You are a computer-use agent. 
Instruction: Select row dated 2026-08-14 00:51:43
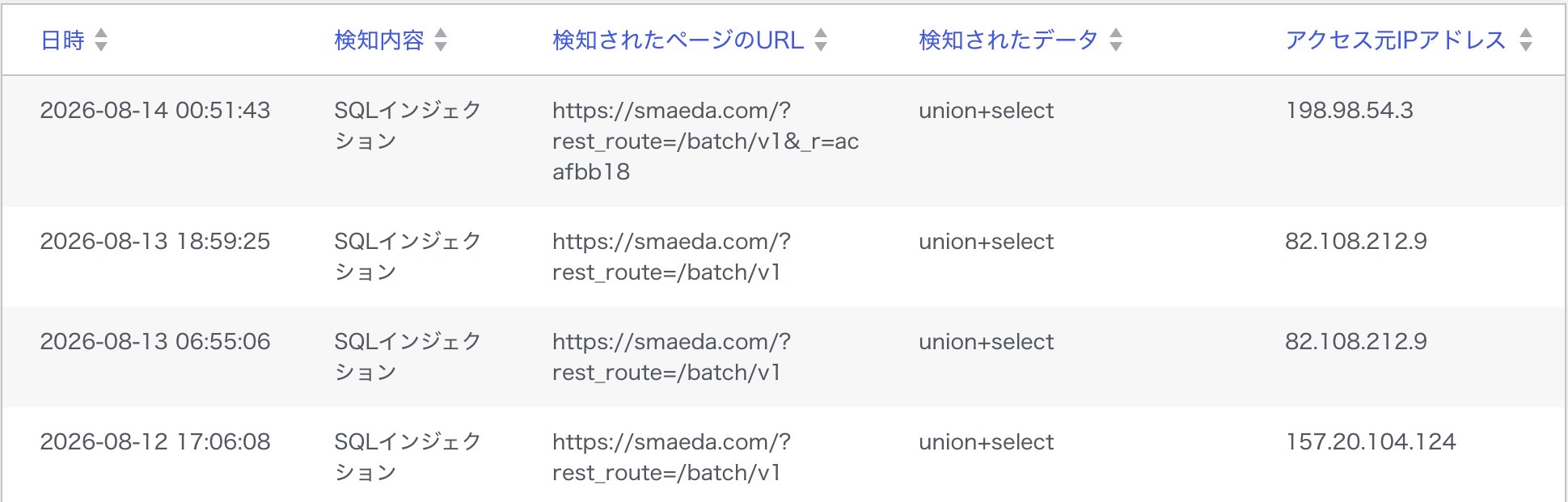pos(783,141)
